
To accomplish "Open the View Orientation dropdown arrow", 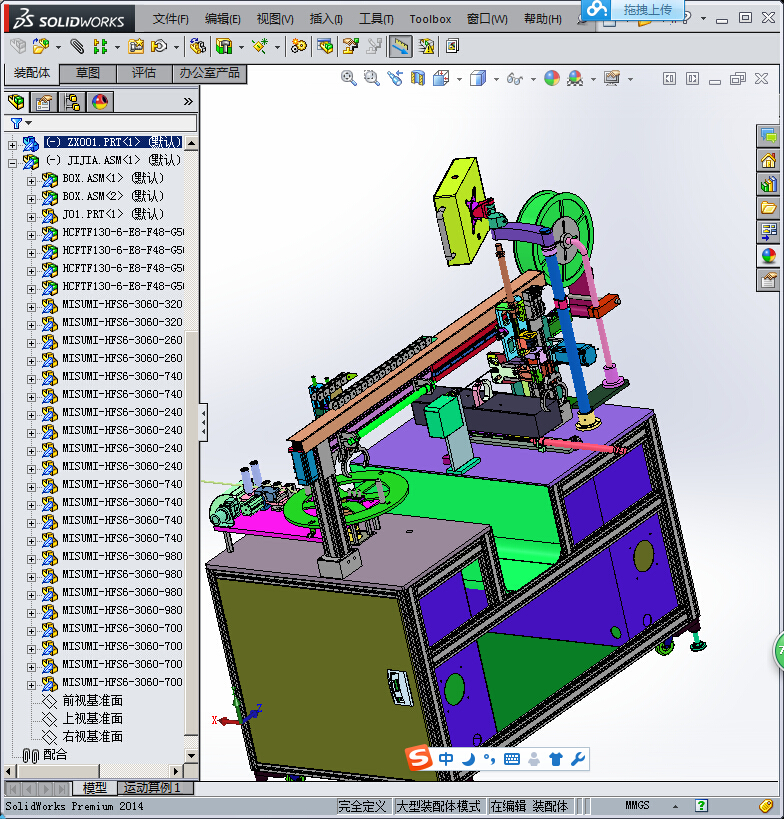I will (x=459, y=79).
